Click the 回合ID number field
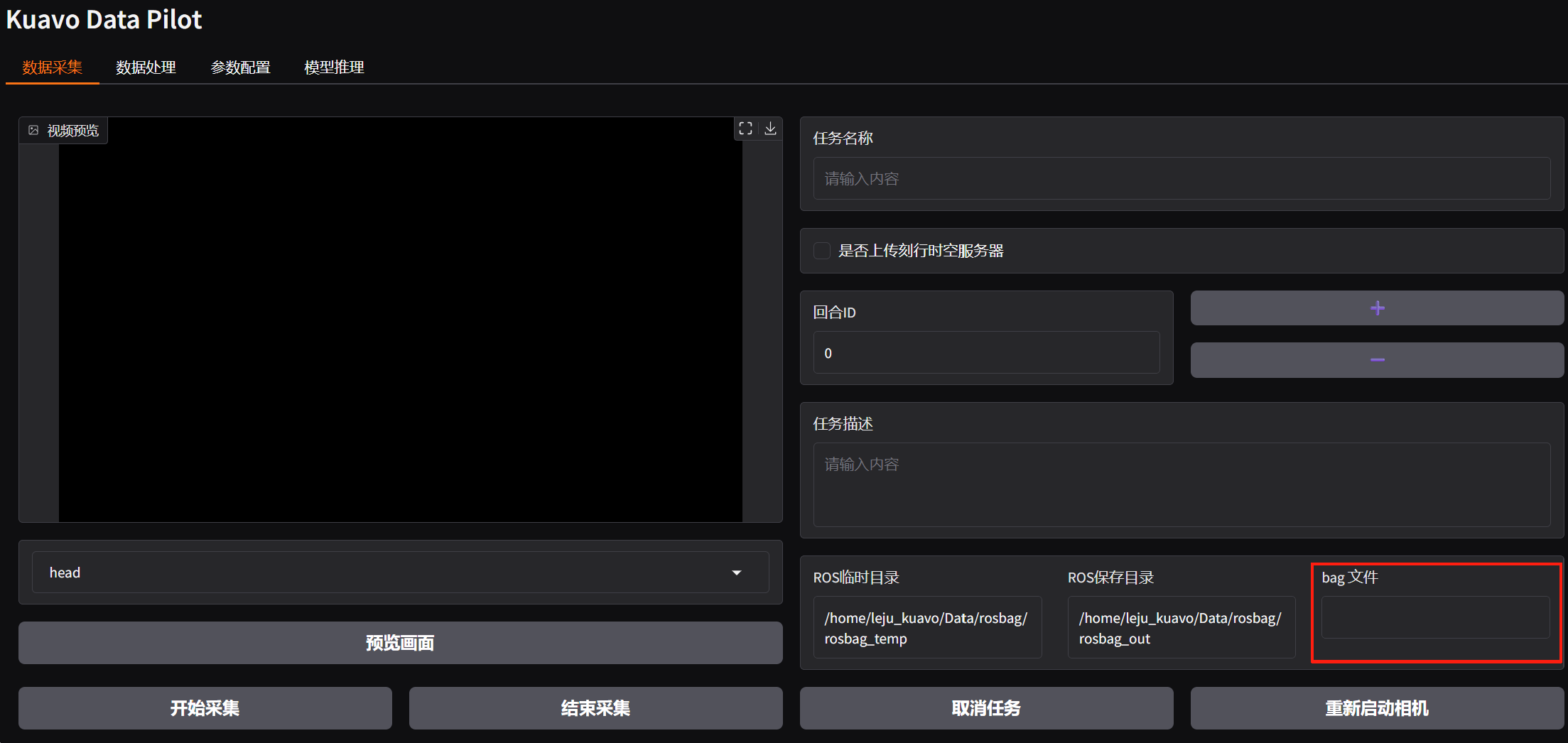The width and height of the screenshot is (1568, 743). point(987,352)
